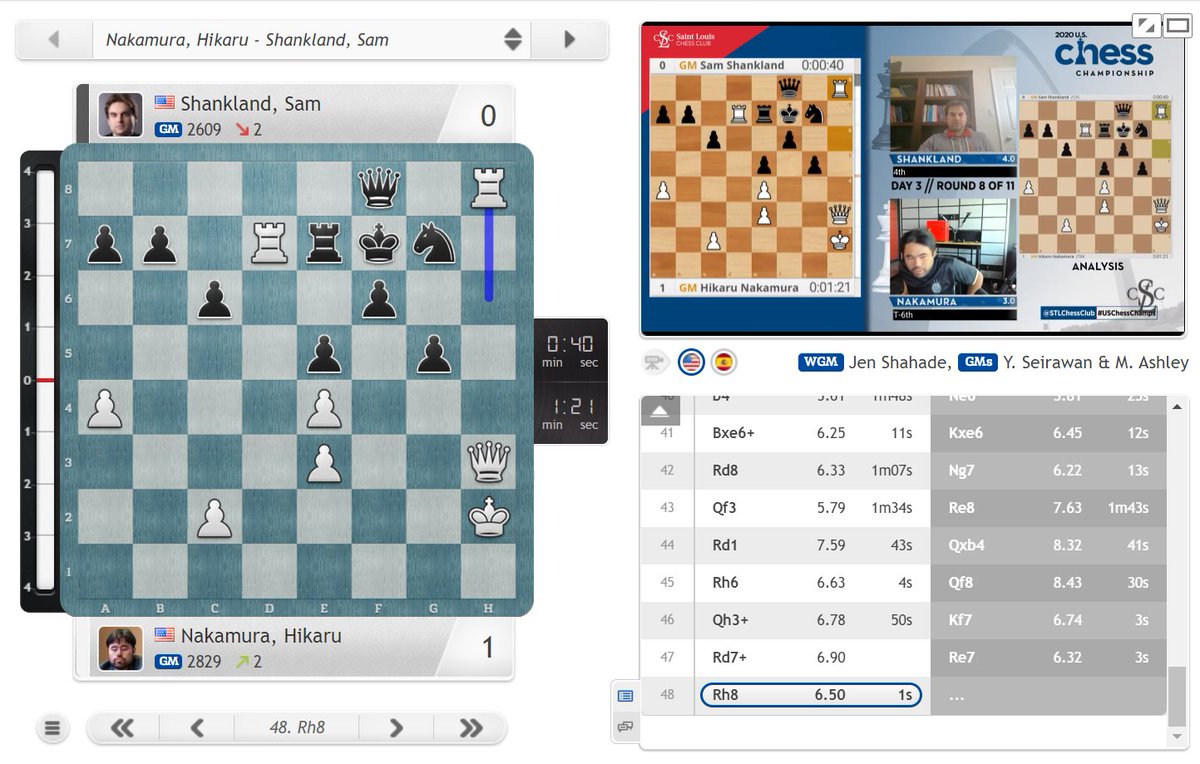Click the evaluation bar beside the board

(x=45, y=380)
